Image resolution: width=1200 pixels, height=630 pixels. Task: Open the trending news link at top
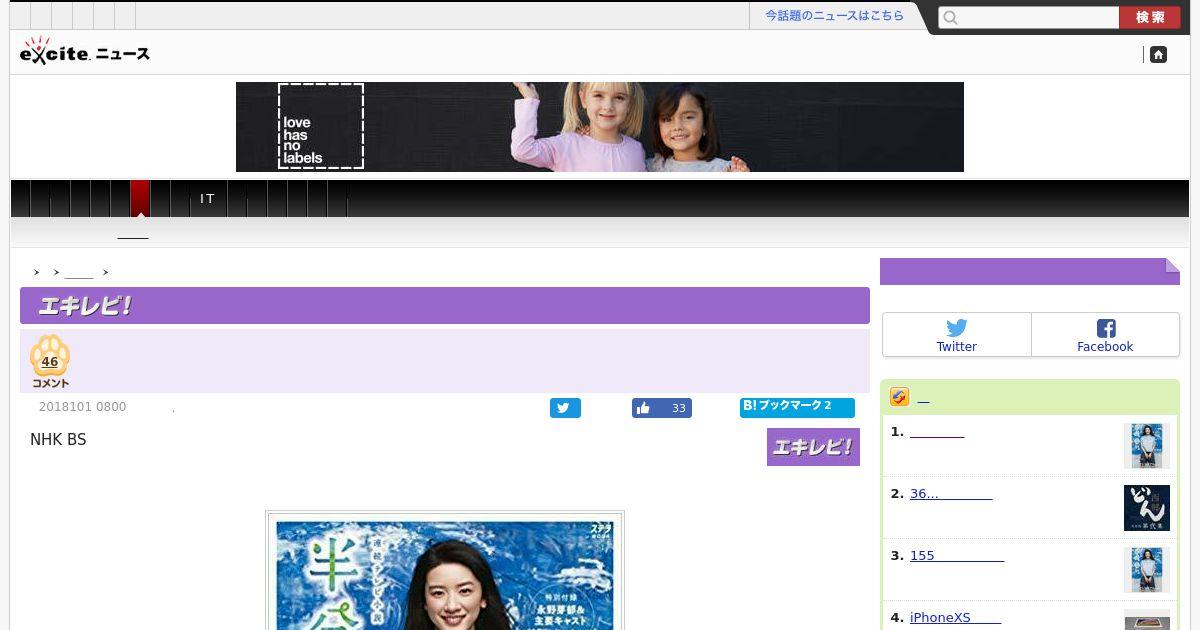[x=834, y=16]
